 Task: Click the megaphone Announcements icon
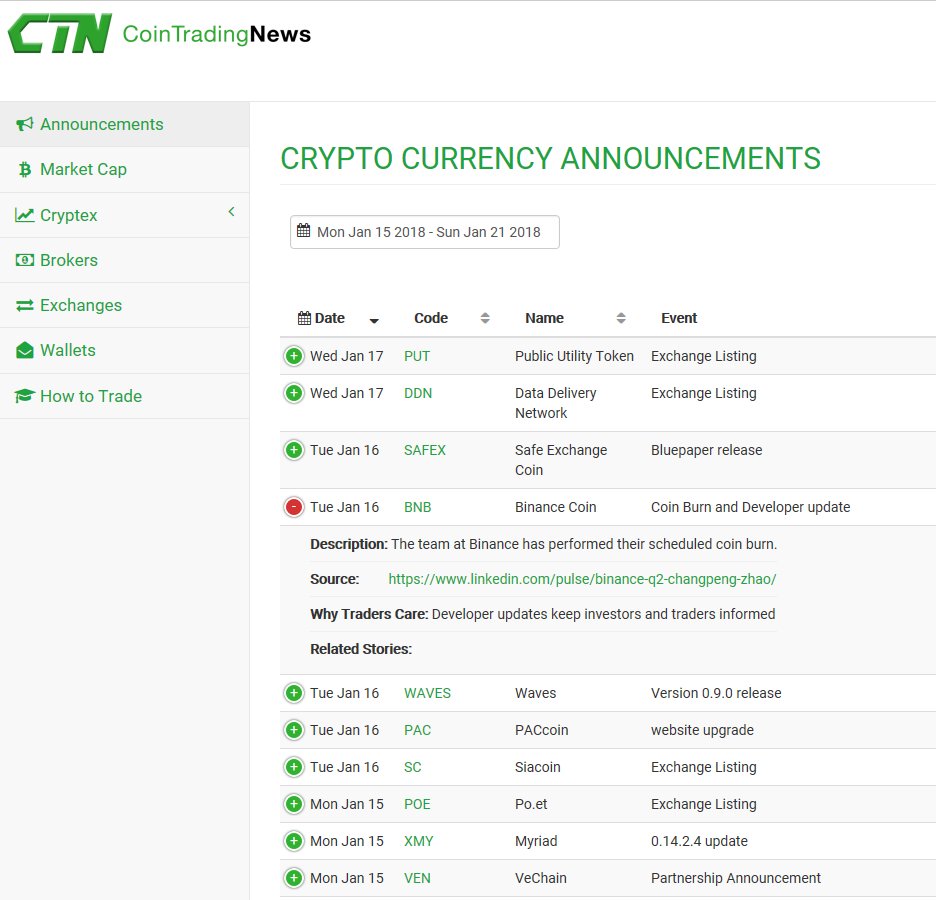(x=24, y=124)
